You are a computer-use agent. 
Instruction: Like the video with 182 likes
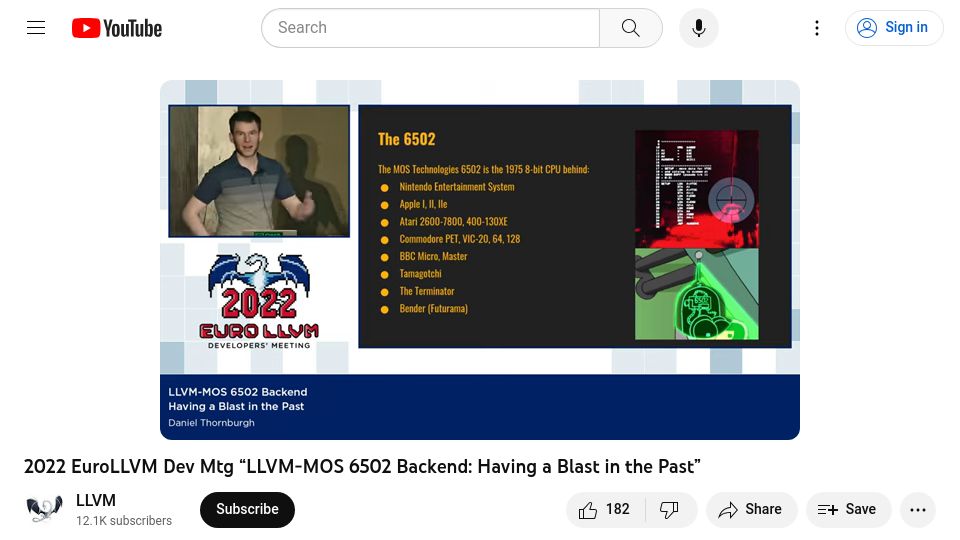tap(606, 509)
